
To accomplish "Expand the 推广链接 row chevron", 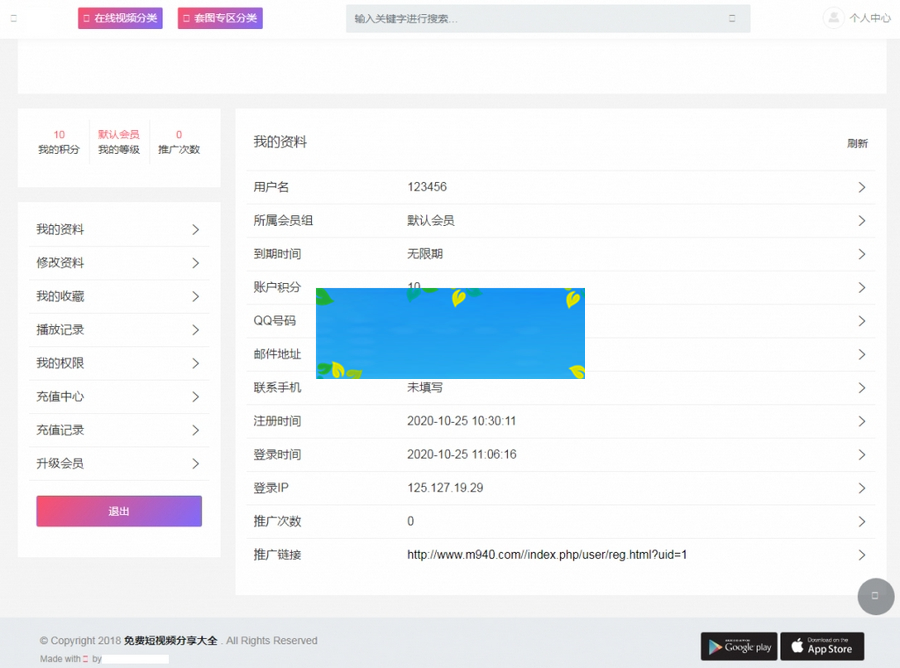I will pyautogui.click(x=861, y=554).
